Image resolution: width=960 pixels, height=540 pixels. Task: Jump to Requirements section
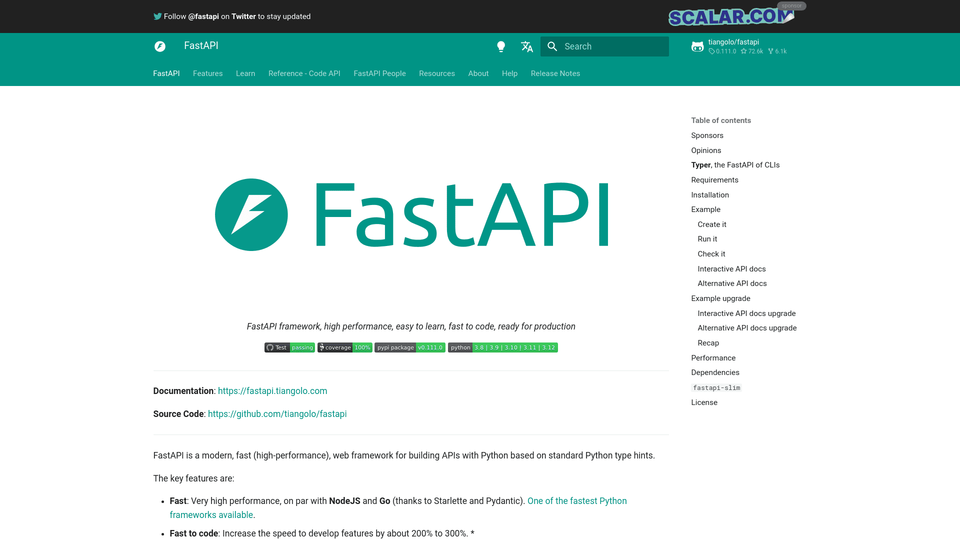click(714, 180)
